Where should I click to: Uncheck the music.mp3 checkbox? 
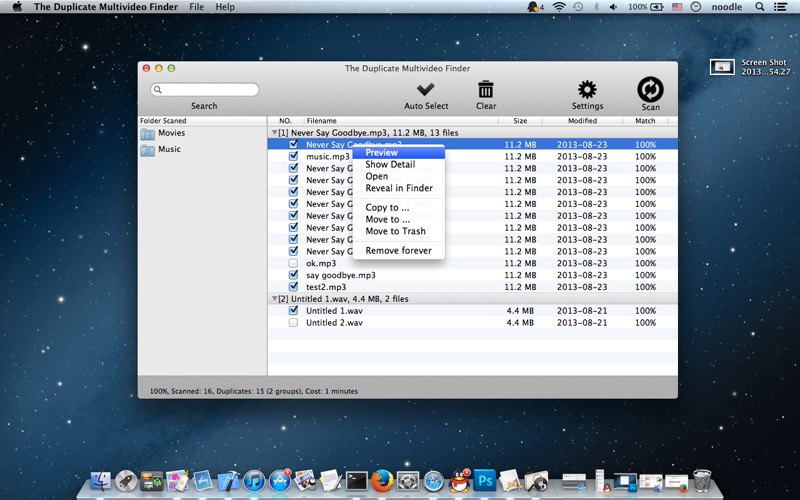pos(293,156)
